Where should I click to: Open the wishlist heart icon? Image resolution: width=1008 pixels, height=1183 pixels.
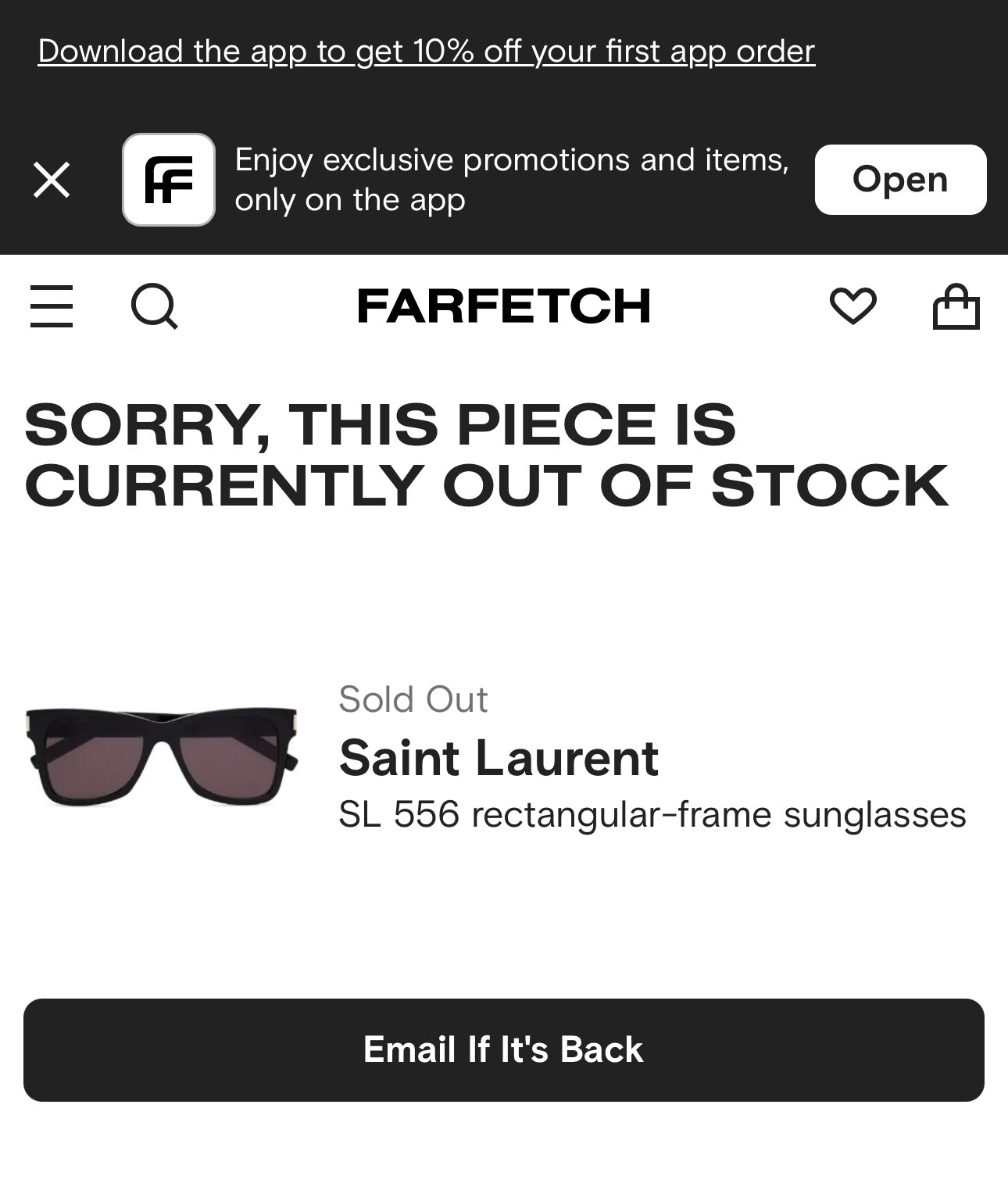click(x=853, y=306)
